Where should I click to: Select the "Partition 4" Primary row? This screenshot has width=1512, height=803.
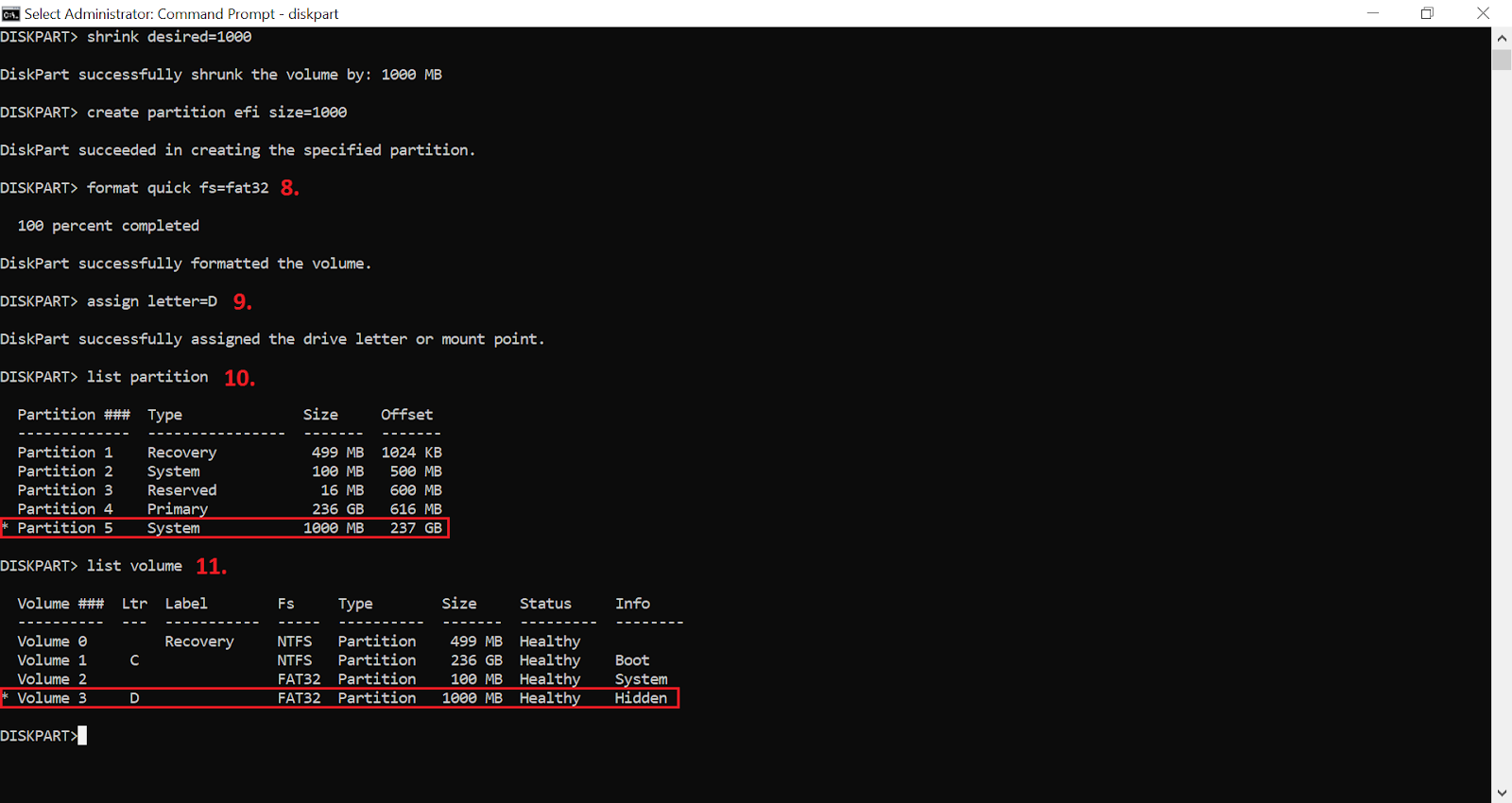230,509
